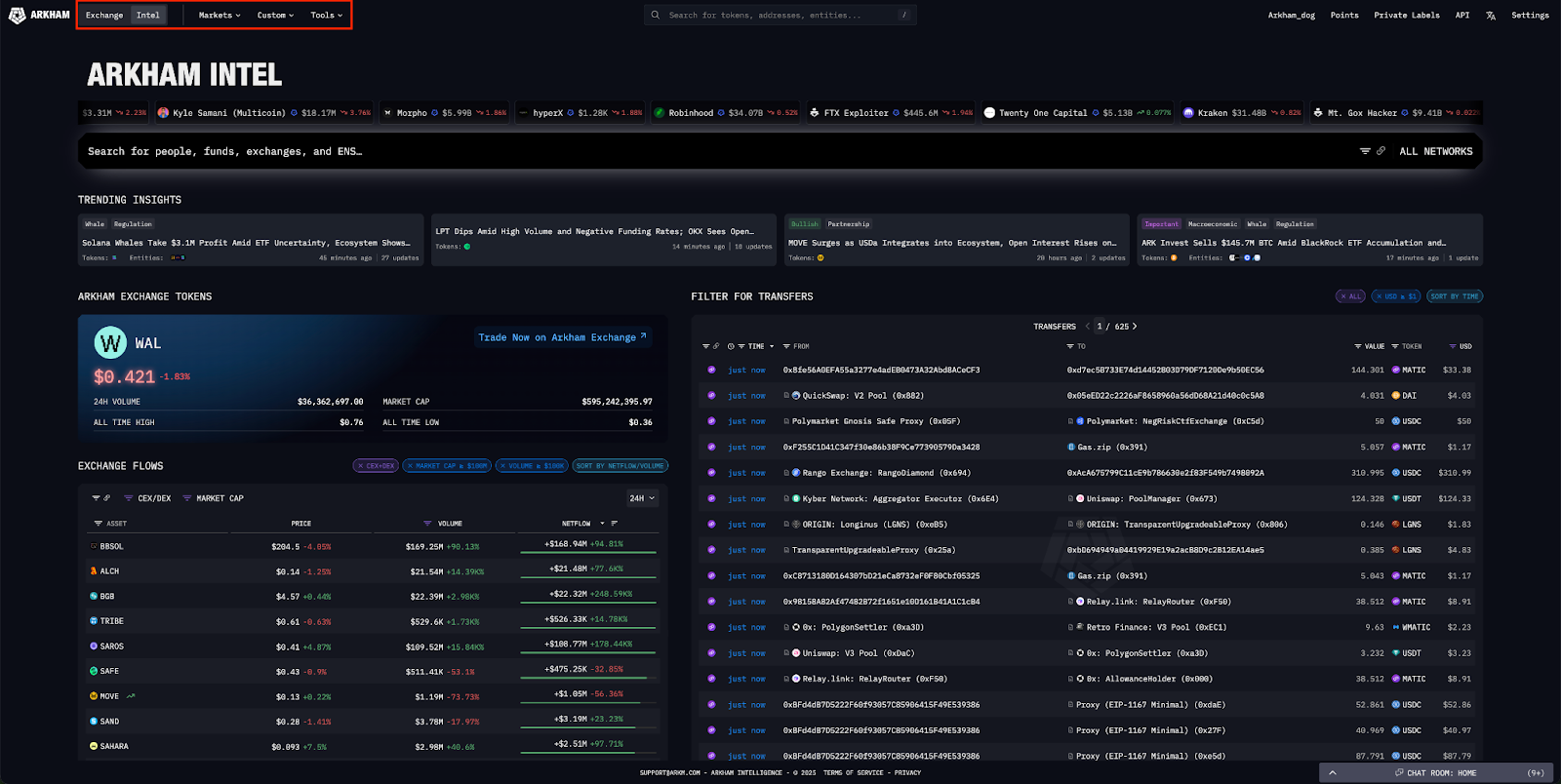The image size is (1561, 784).
Task: Click the trending arrow icon beside MOVE
Action: [x=131, y=696]
